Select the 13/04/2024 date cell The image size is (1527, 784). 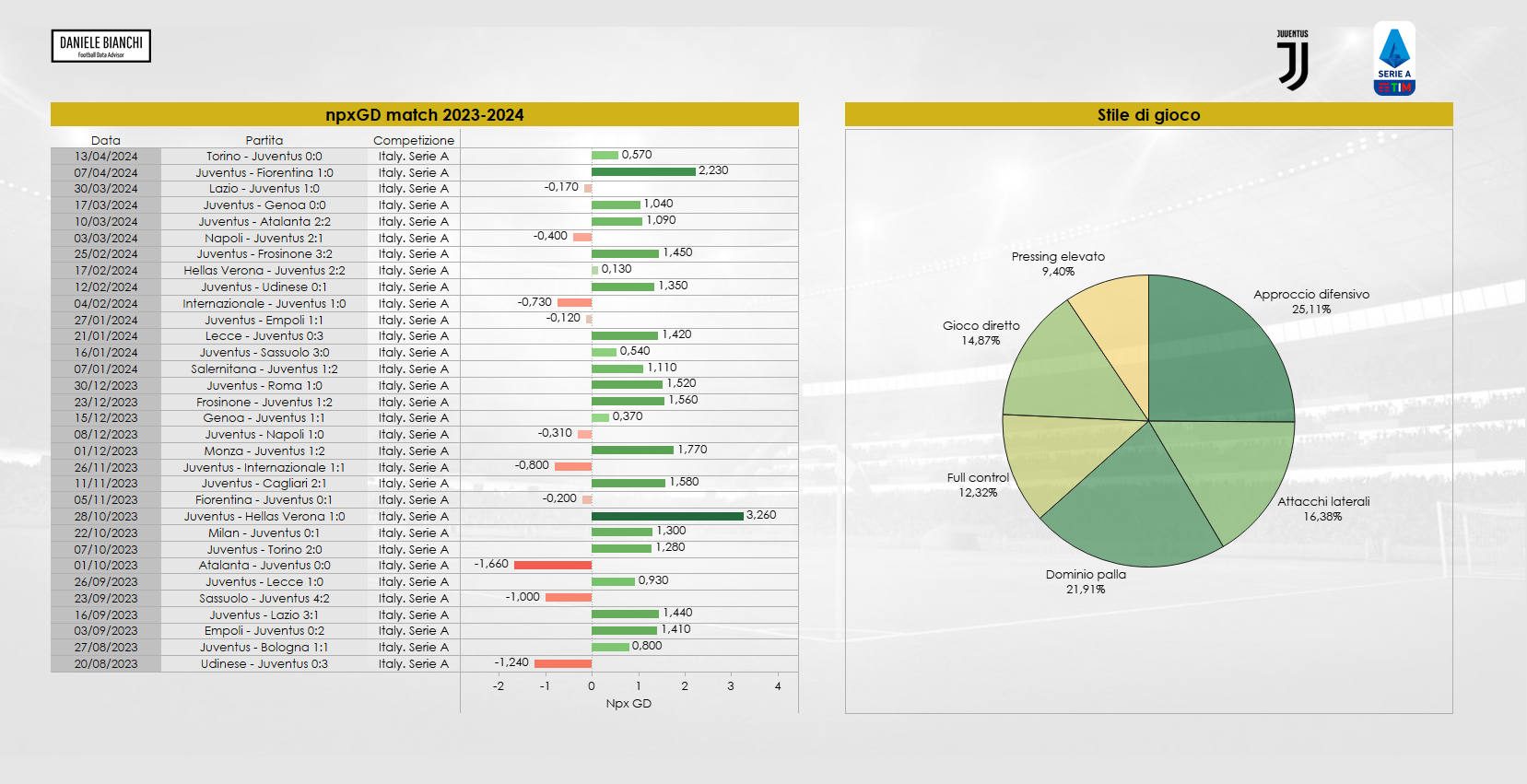106,157
